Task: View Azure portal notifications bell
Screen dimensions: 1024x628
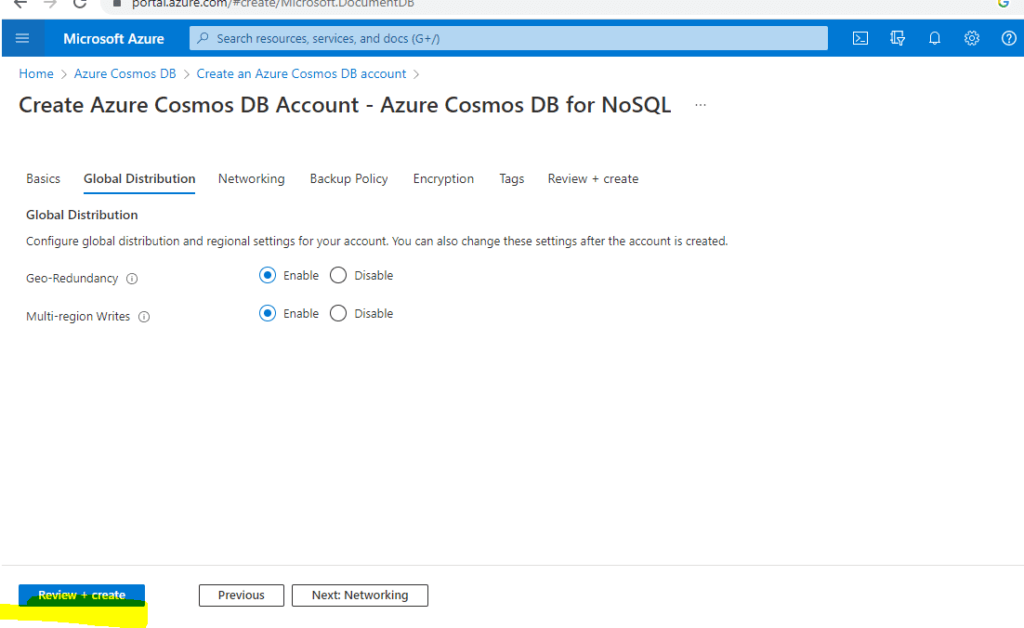Action: (x=934, y=38)
